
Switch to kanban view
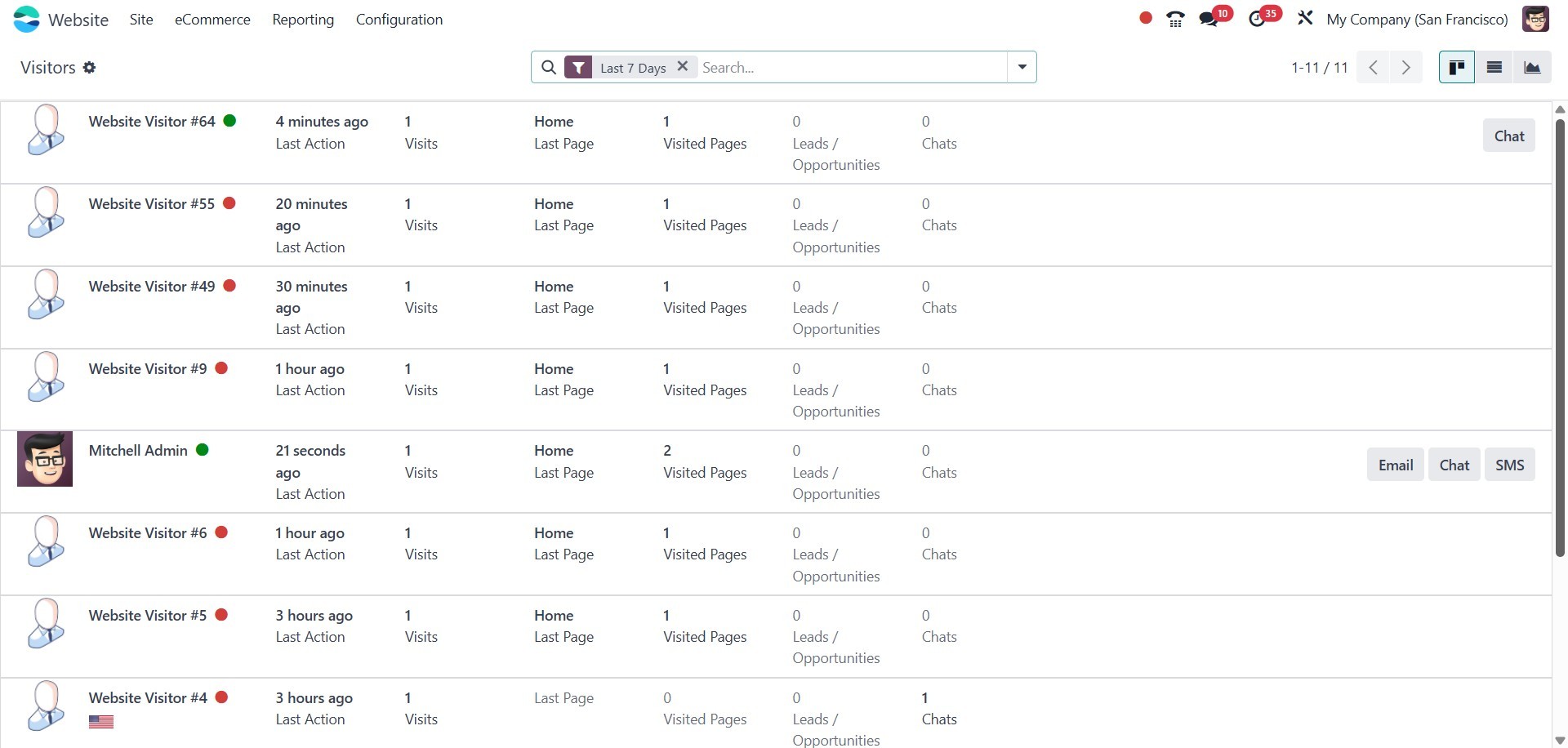point(1456,68)
